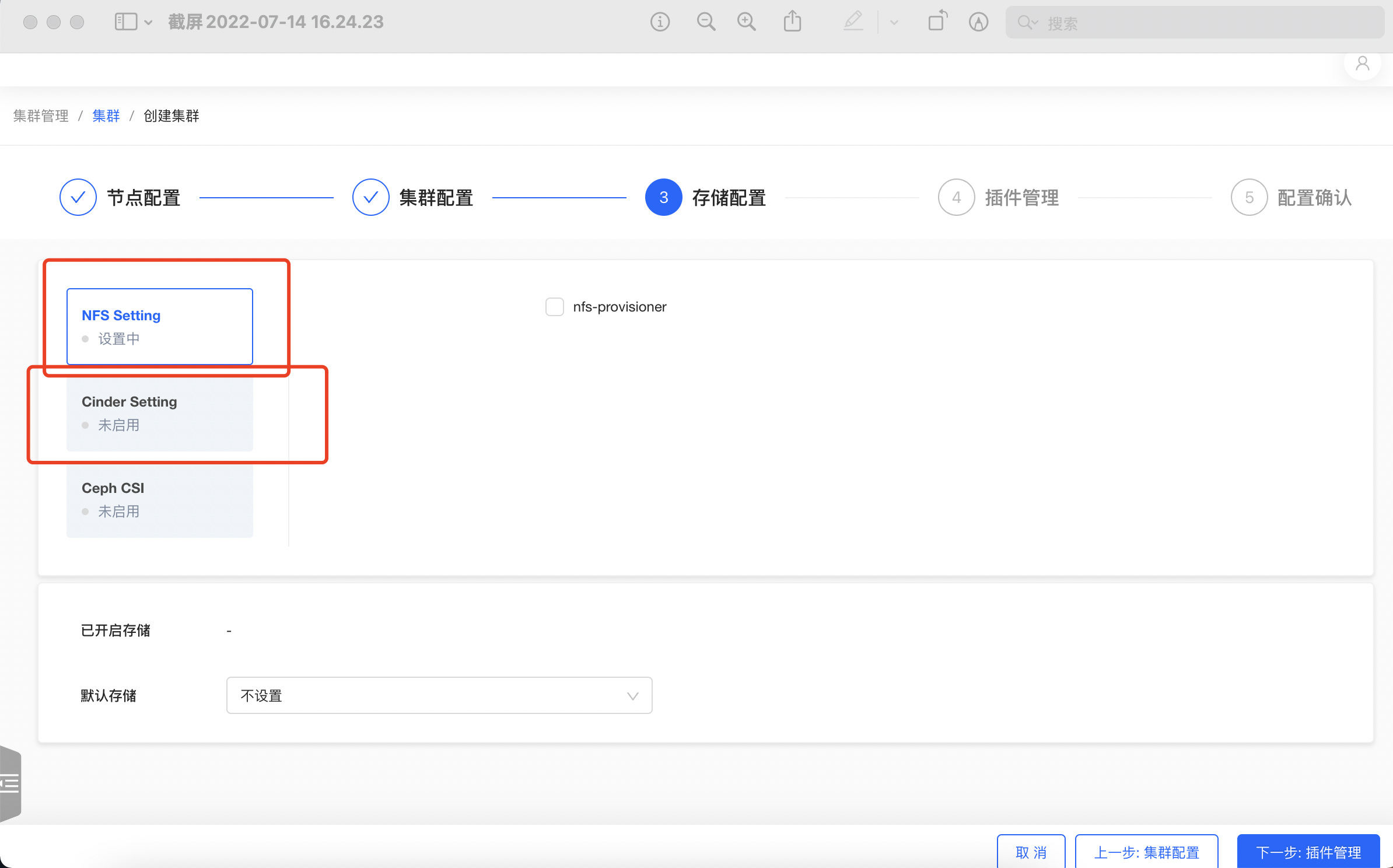Select the Markup pencil tool
This screenshot has height=868, width=1393.
[x=853, y=22]
